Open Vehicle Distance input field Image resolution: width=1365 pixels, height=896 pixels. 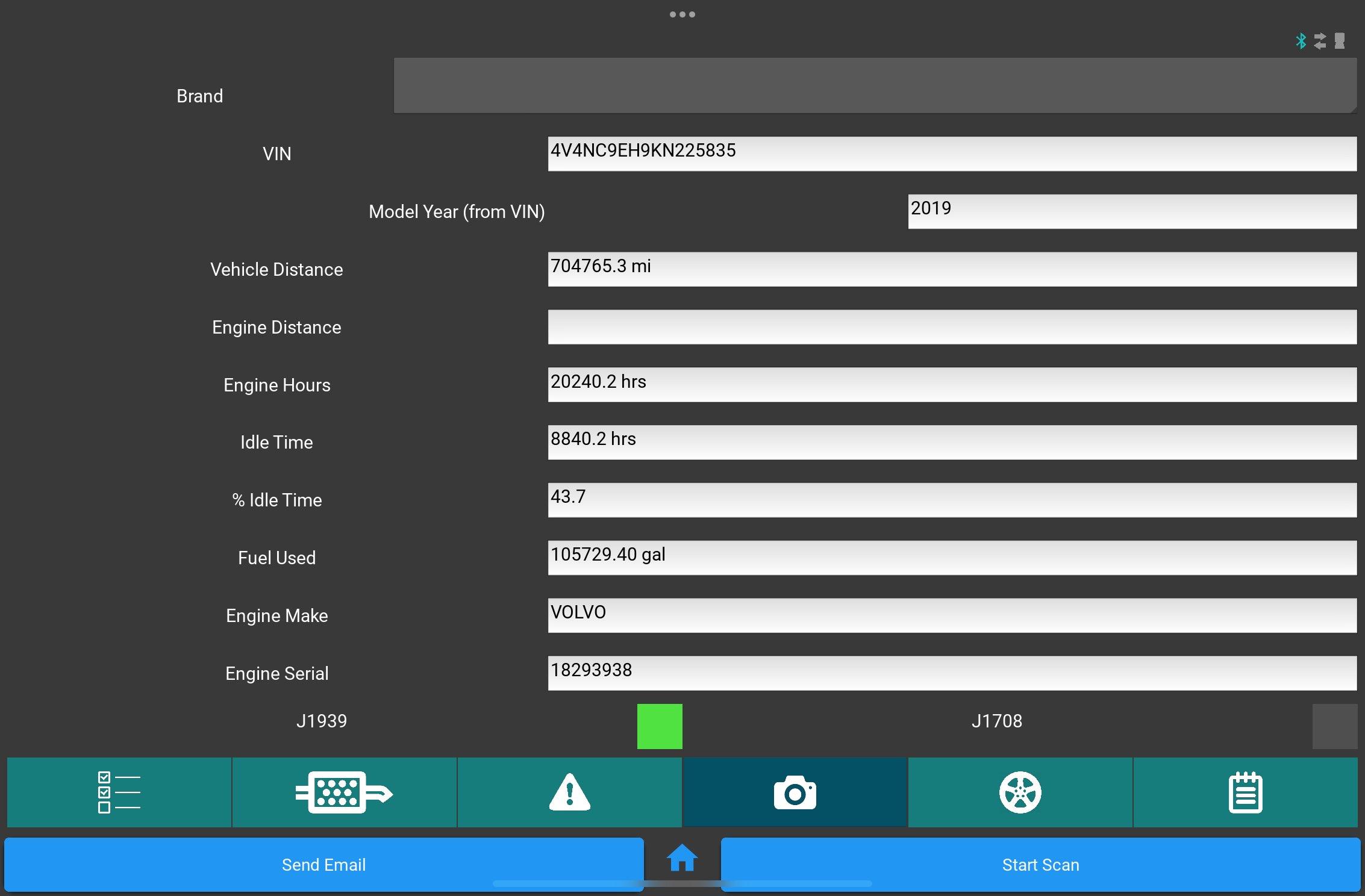coord(952,268)
